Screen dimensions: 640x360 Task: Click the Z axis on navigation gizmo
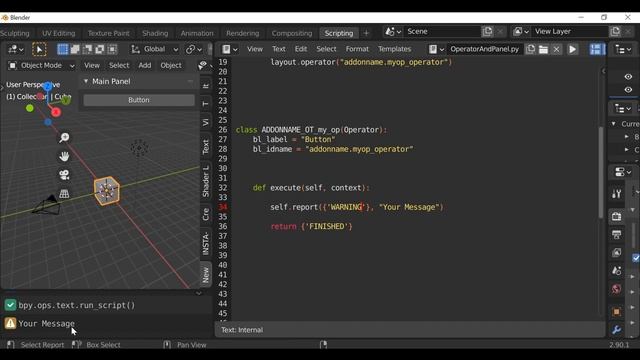coord(47,86)
